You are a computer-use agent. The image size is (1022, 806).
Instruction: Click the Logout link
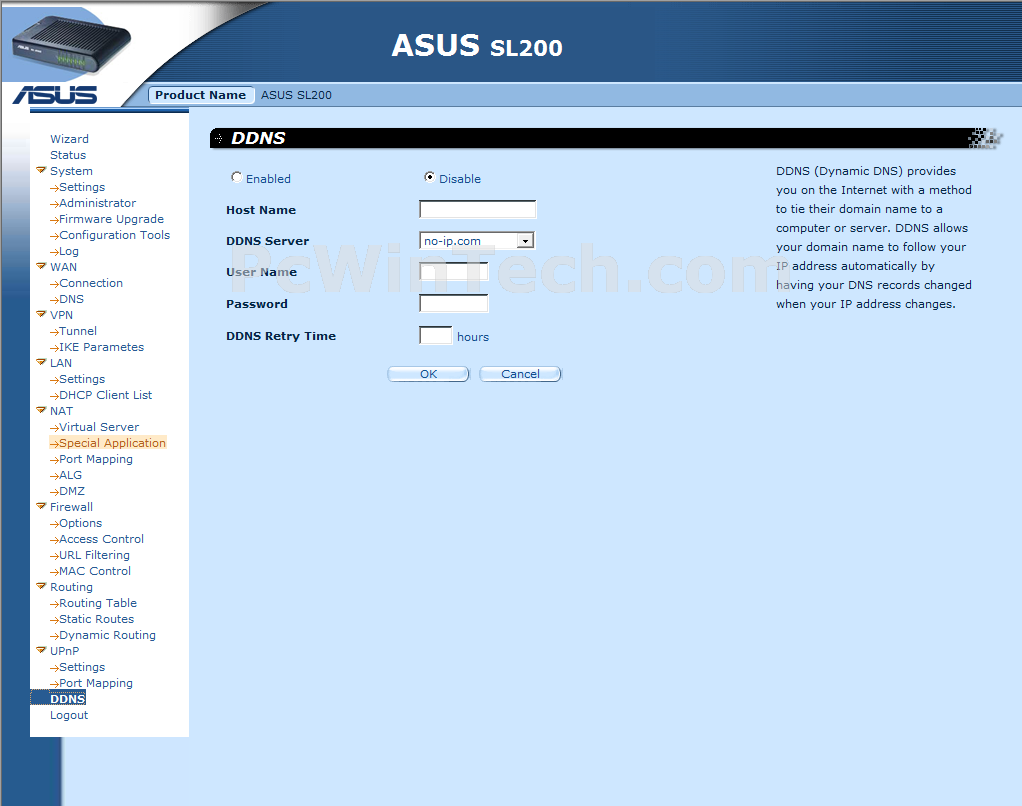69,715
